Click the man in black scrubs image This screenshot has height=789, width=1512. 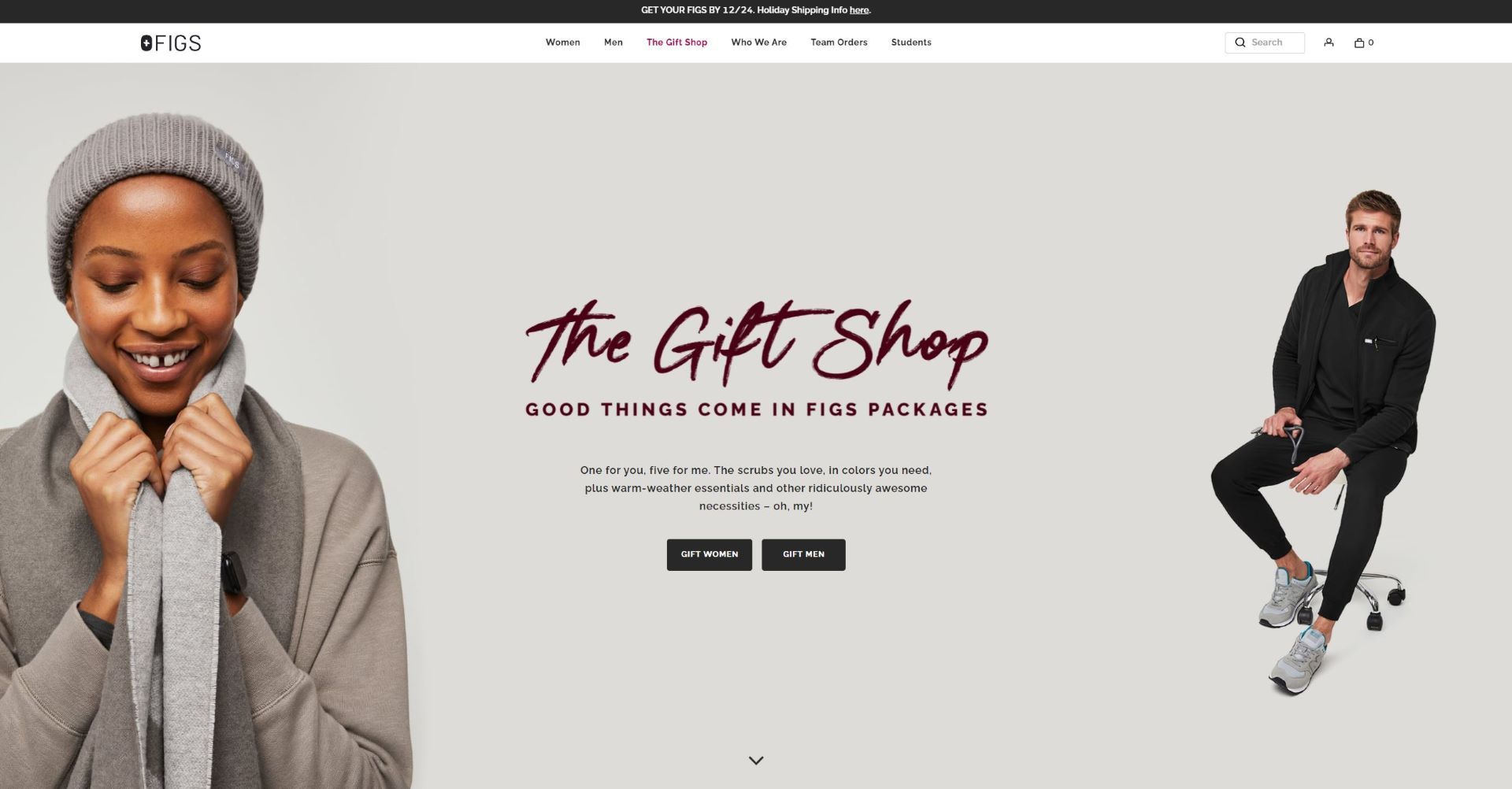[1323, 443]
